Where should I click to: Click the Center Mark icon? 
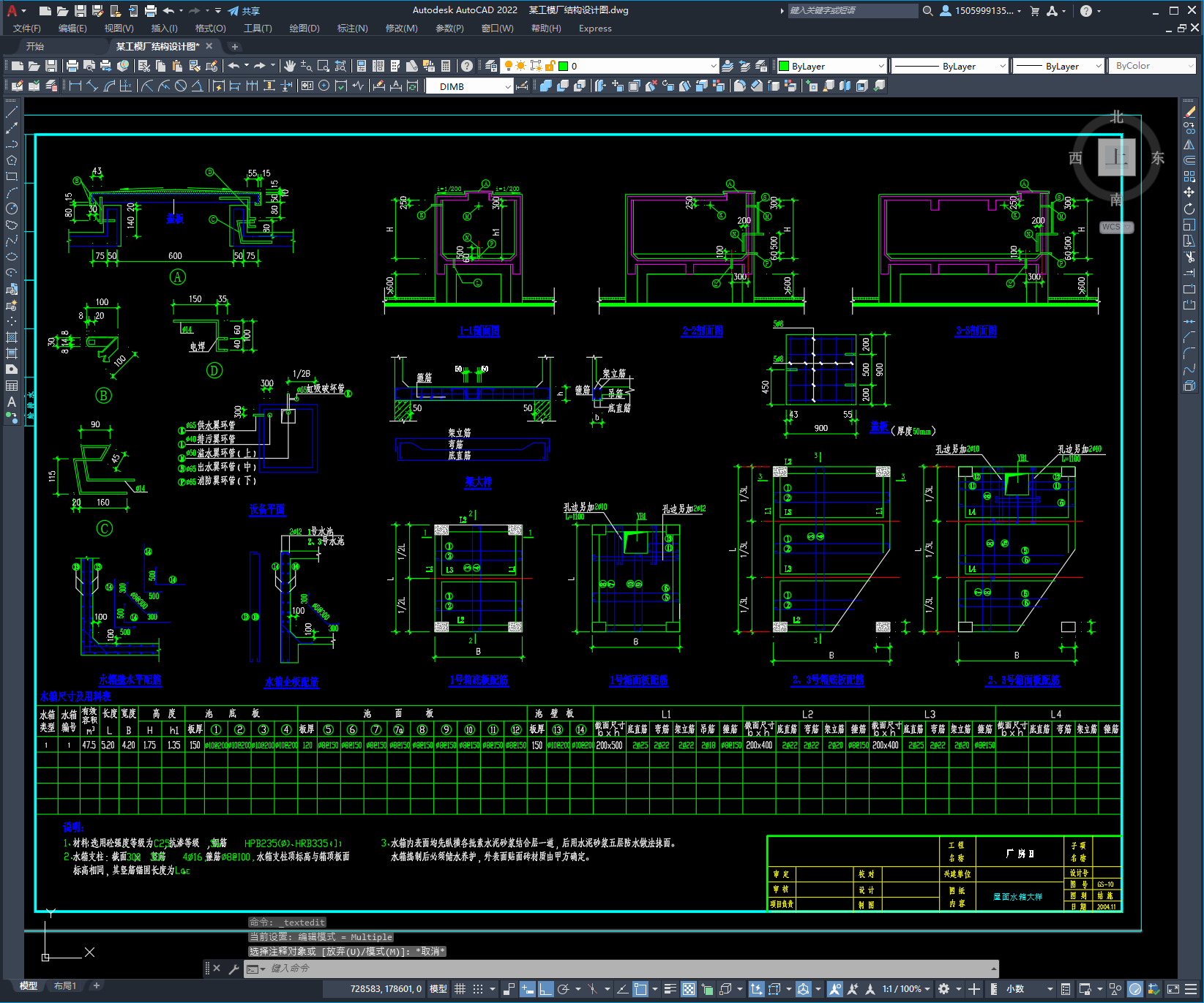click(x=324, y=86)
